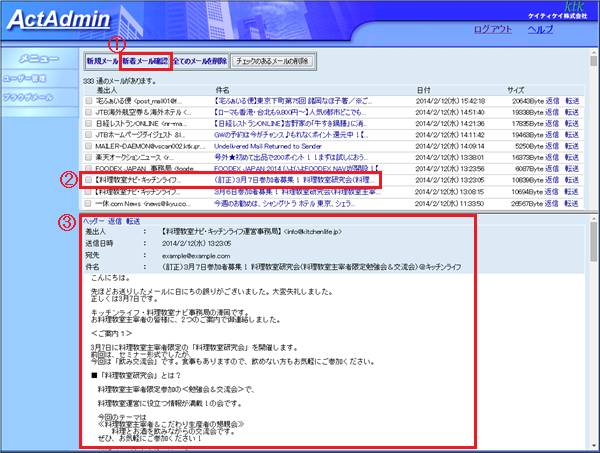This screenshot has height=453, width=600.
Task: Click the ActAdmin logo
Action: [59, 19]
